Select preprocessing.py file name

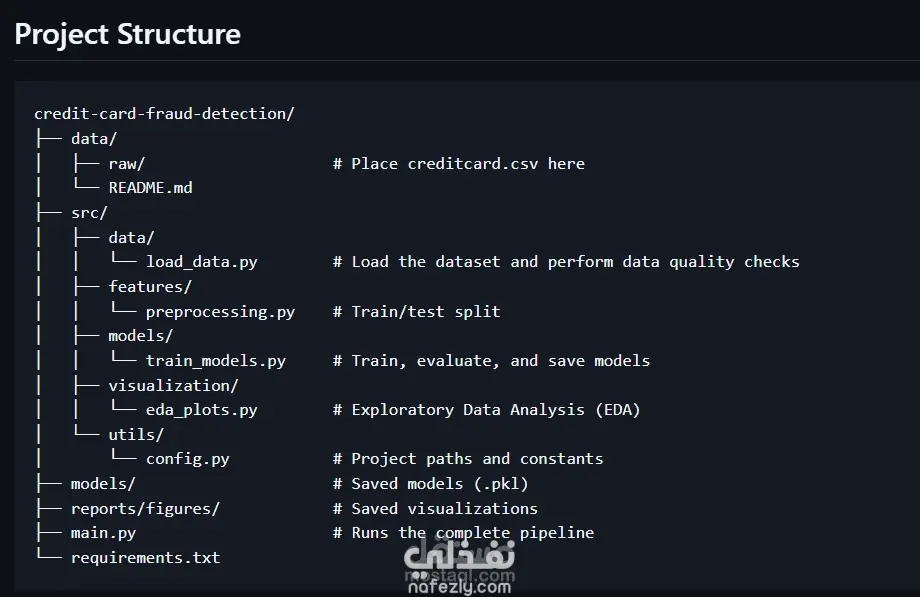click(220, 312)
